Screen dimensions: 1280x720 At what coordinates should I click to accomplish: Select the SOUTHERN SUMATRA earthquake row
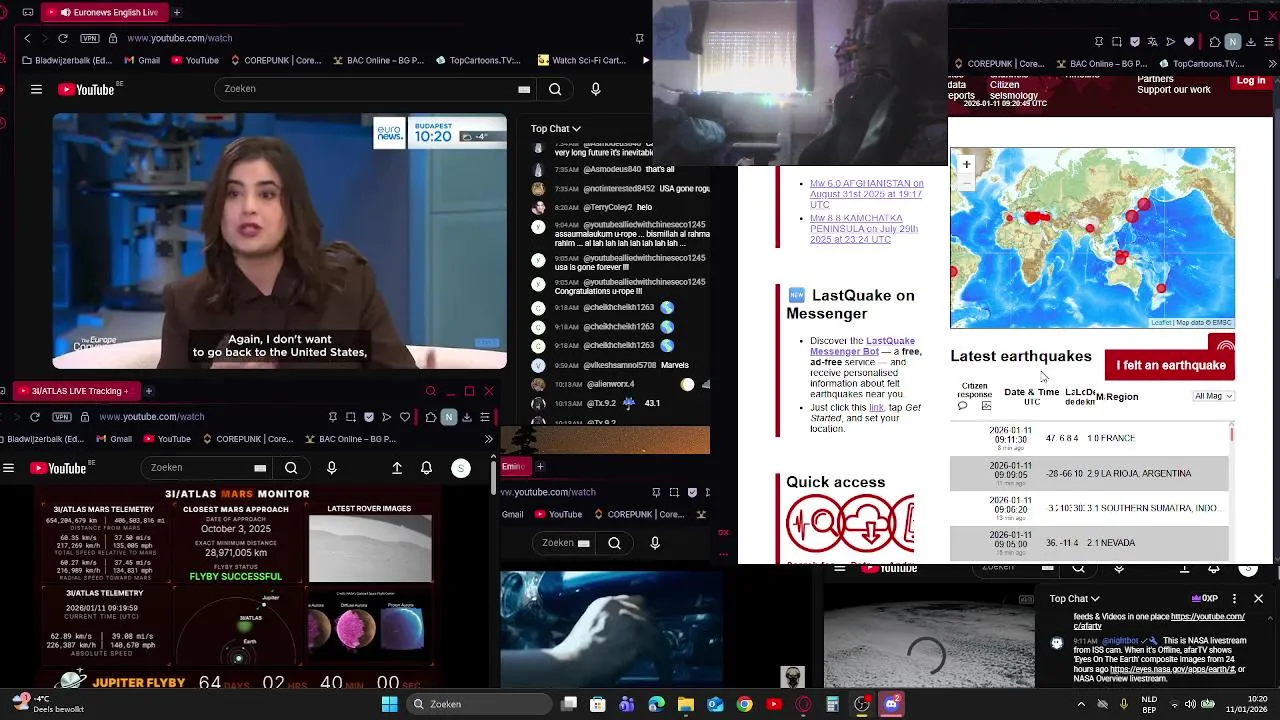coord(1089,508)
